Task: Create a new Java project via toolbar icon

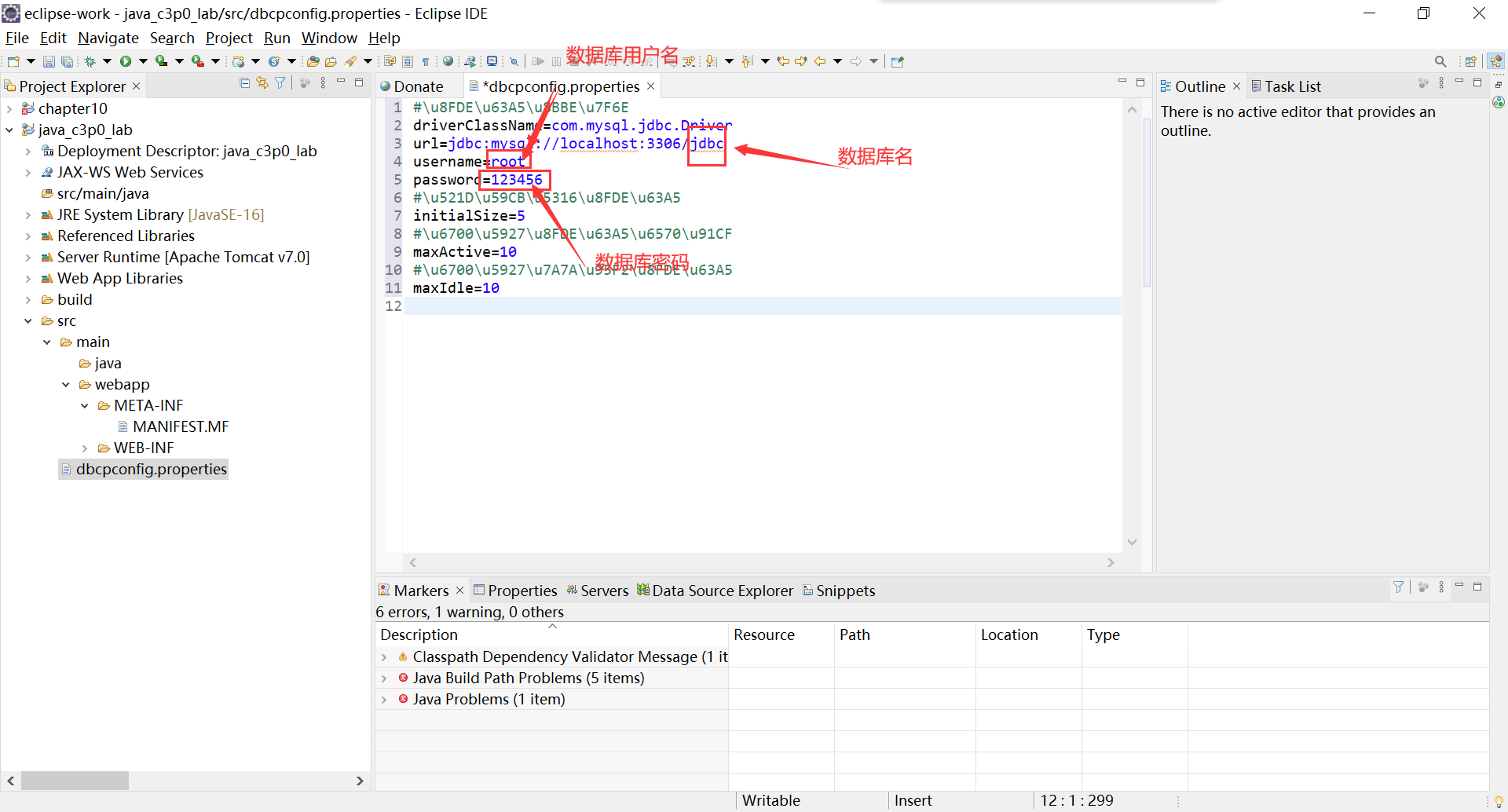Action: tap(13, 60)
